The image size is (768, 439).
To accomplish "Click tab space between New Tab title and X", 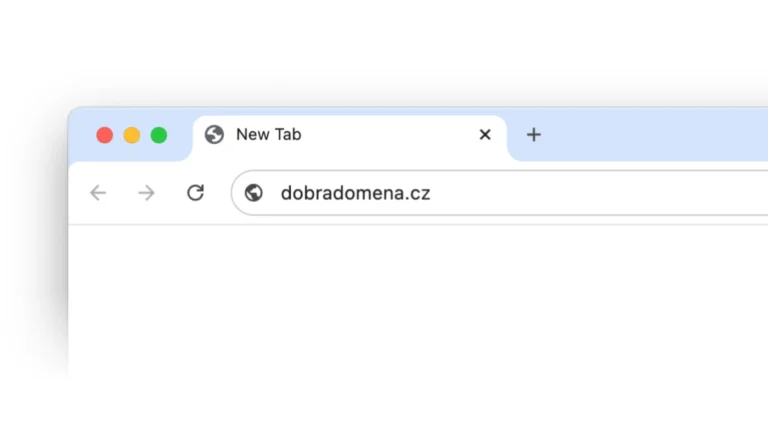I will (390, 135).
